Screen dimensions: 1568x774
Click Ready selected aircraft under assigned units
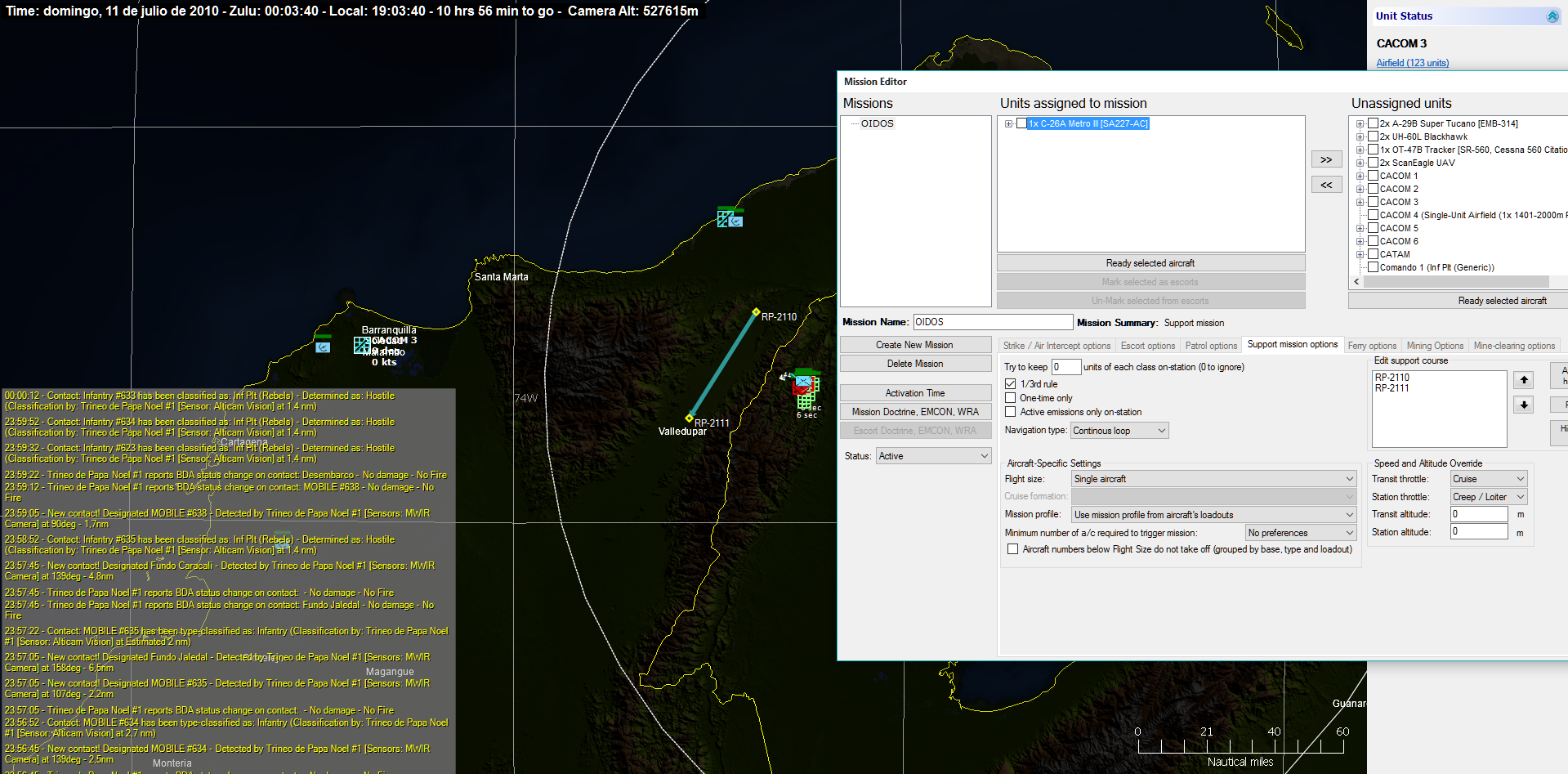coord(1150,263)
